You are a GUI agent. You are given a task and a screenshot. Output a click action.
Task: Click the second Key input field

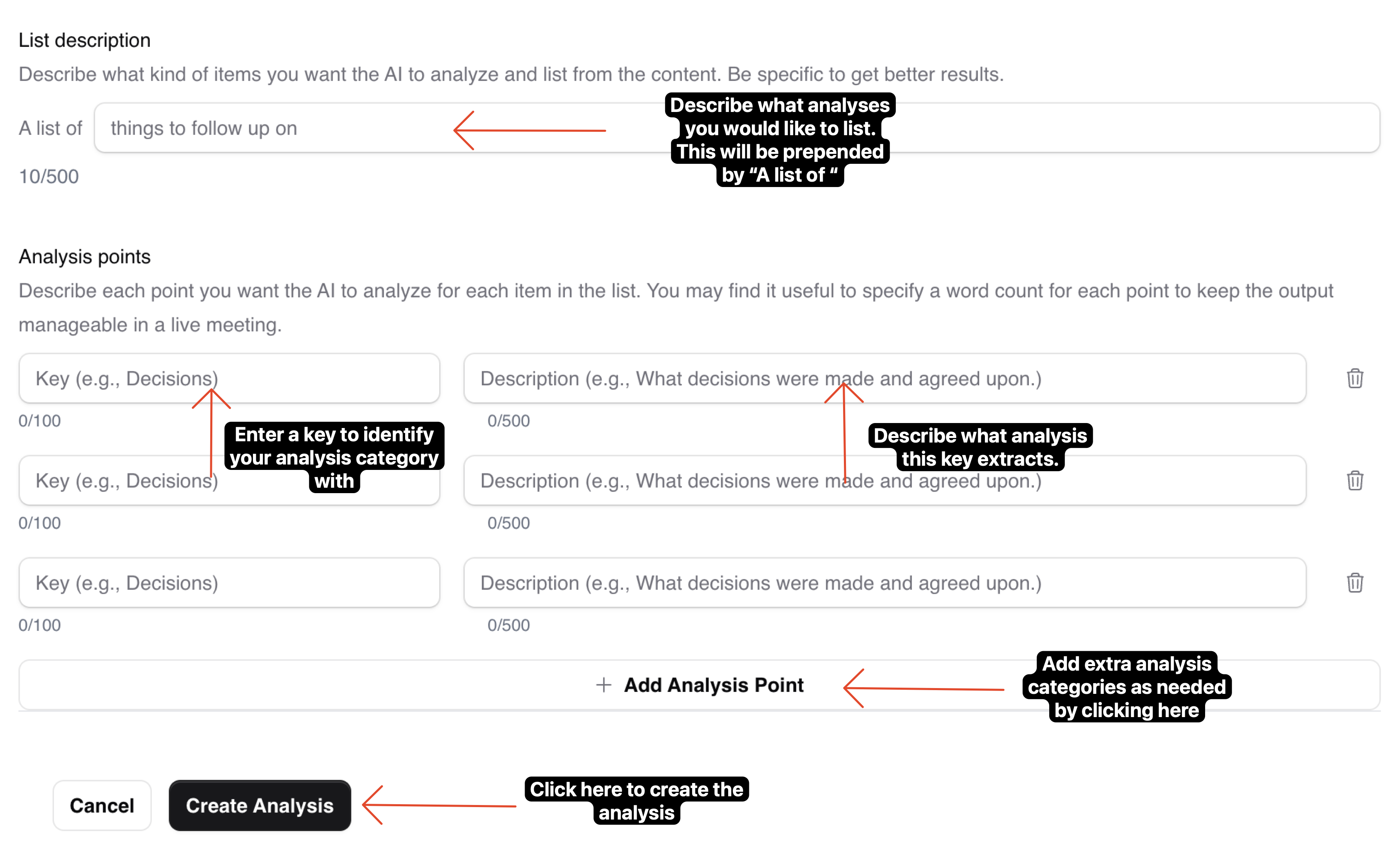tap(231, 481)
